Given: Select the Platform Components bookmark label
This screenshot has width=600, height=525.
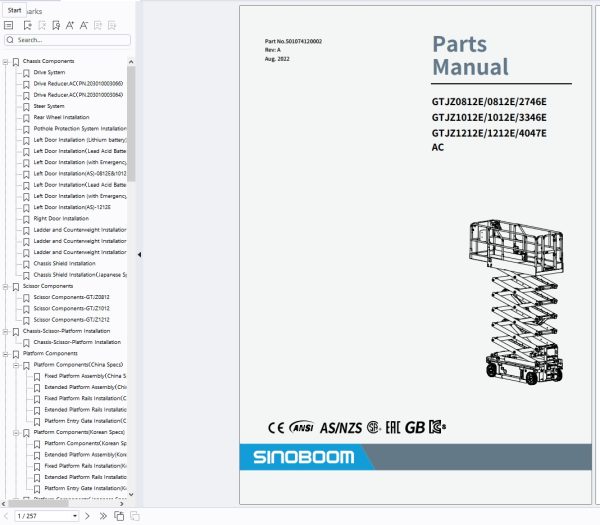Looking at the screenshot, I should (50, 354).
